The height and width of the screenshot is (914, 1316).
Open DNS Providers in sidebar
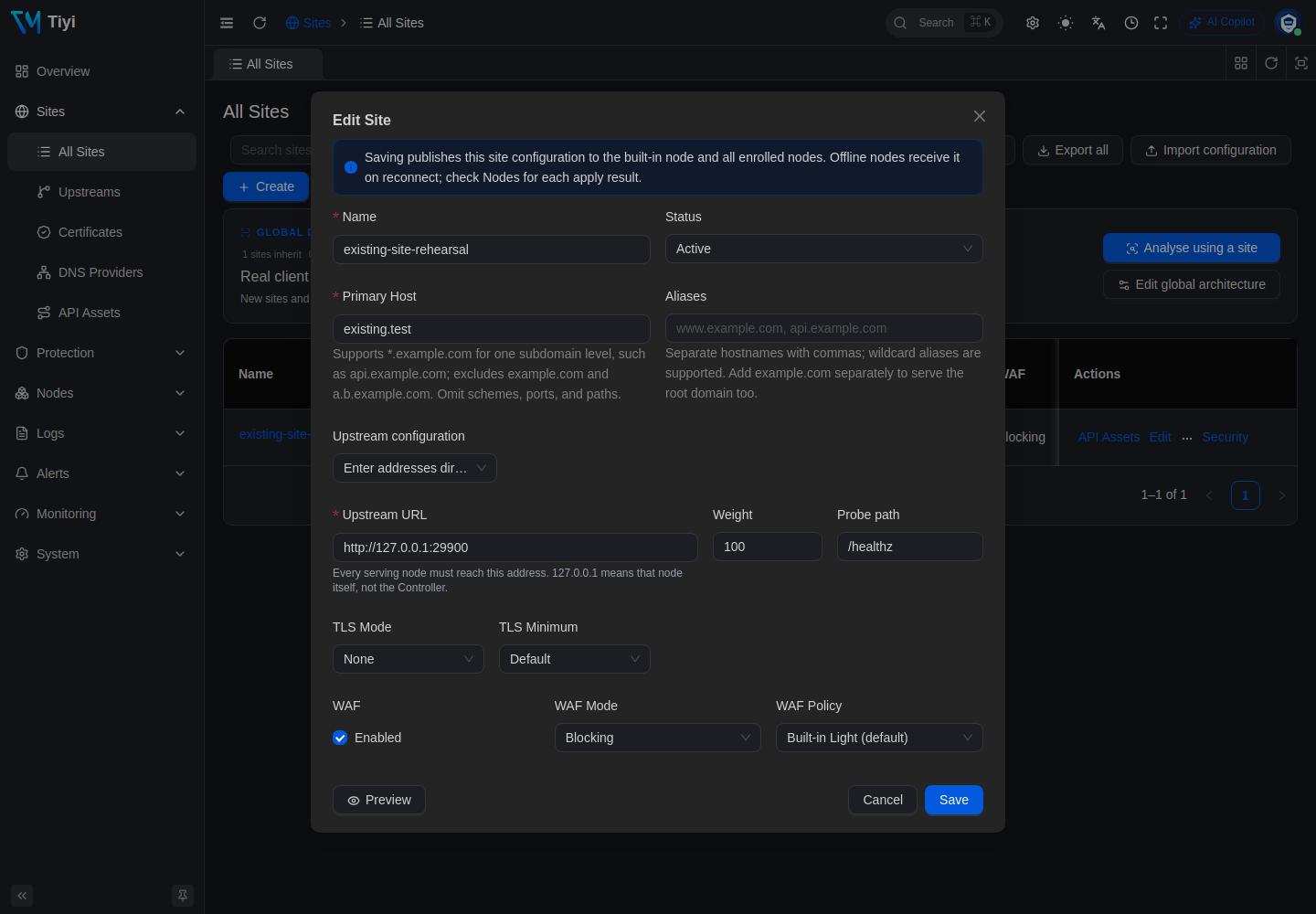101,272
